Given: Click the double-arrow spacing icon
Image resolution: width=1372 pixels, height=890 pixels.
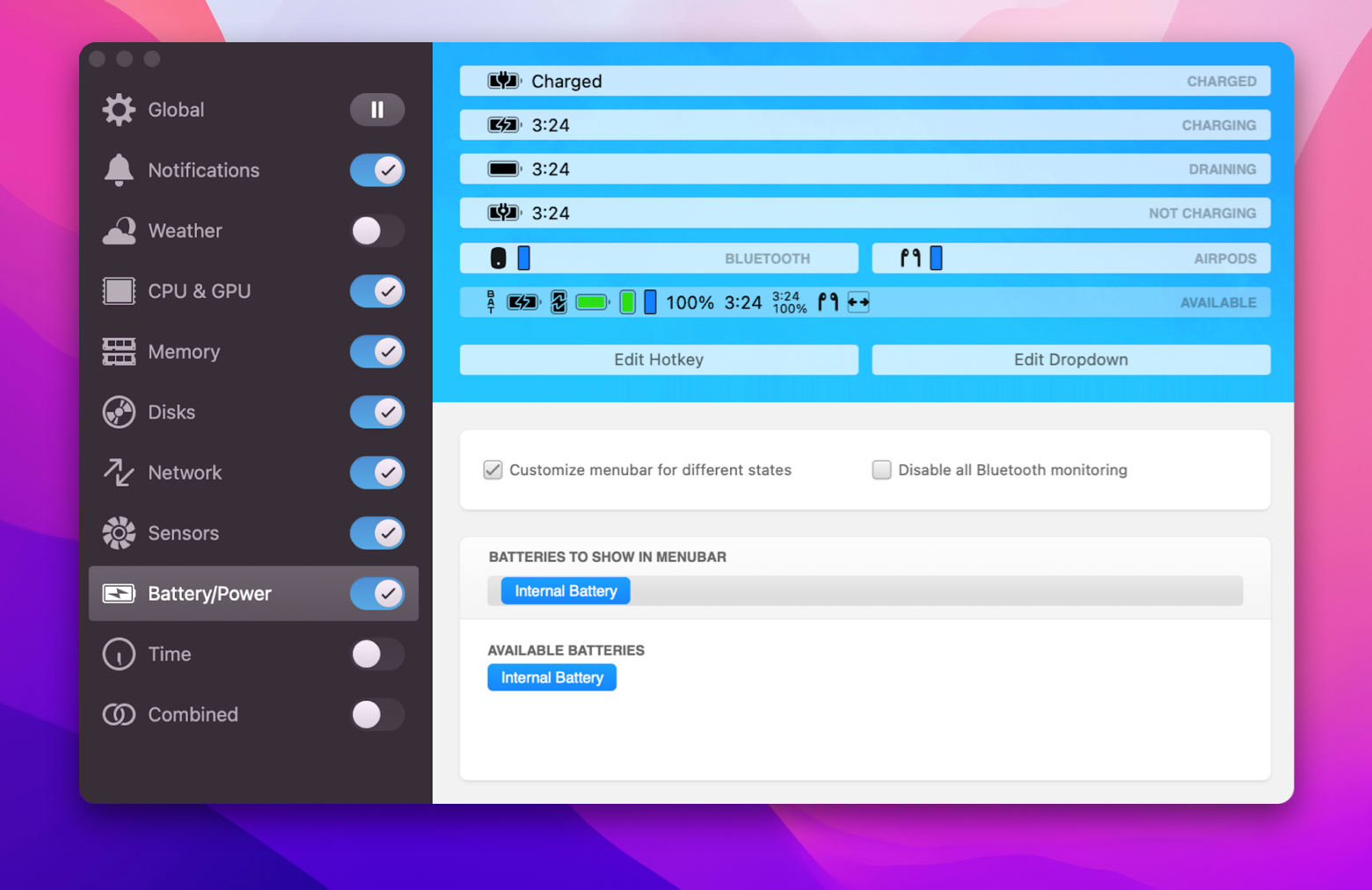Looking at the screenshot, I should tap(859, 302).
